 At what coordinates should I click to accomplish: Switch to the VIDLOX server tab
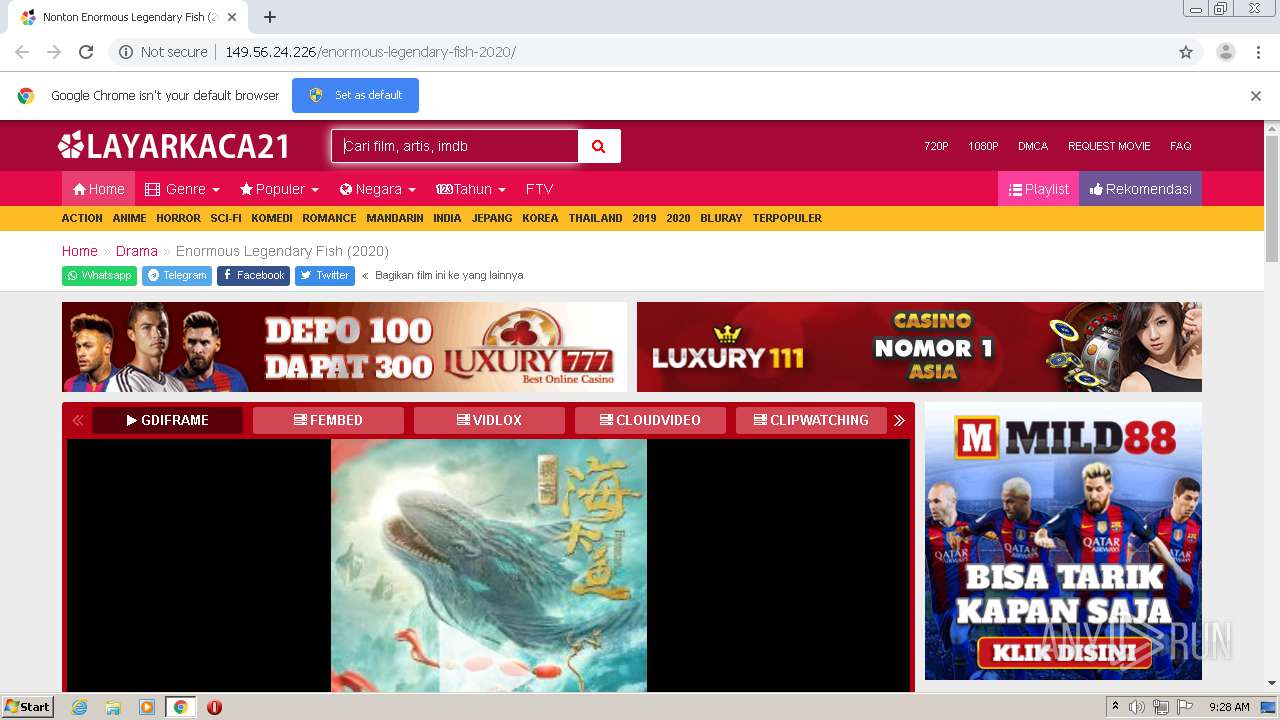(x=489, y=420)
